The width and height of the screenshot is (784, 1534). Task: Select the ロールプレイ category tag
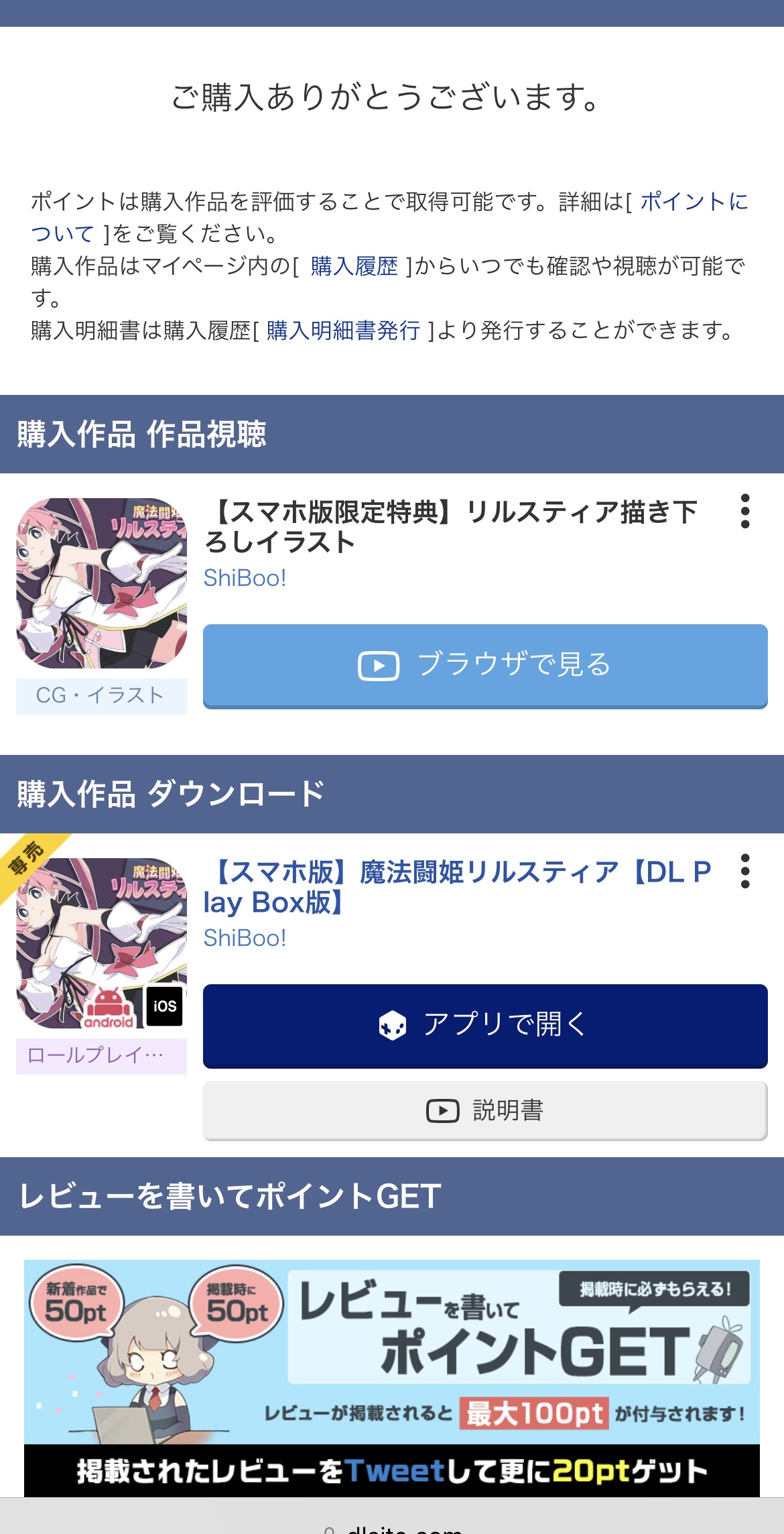101,1056
